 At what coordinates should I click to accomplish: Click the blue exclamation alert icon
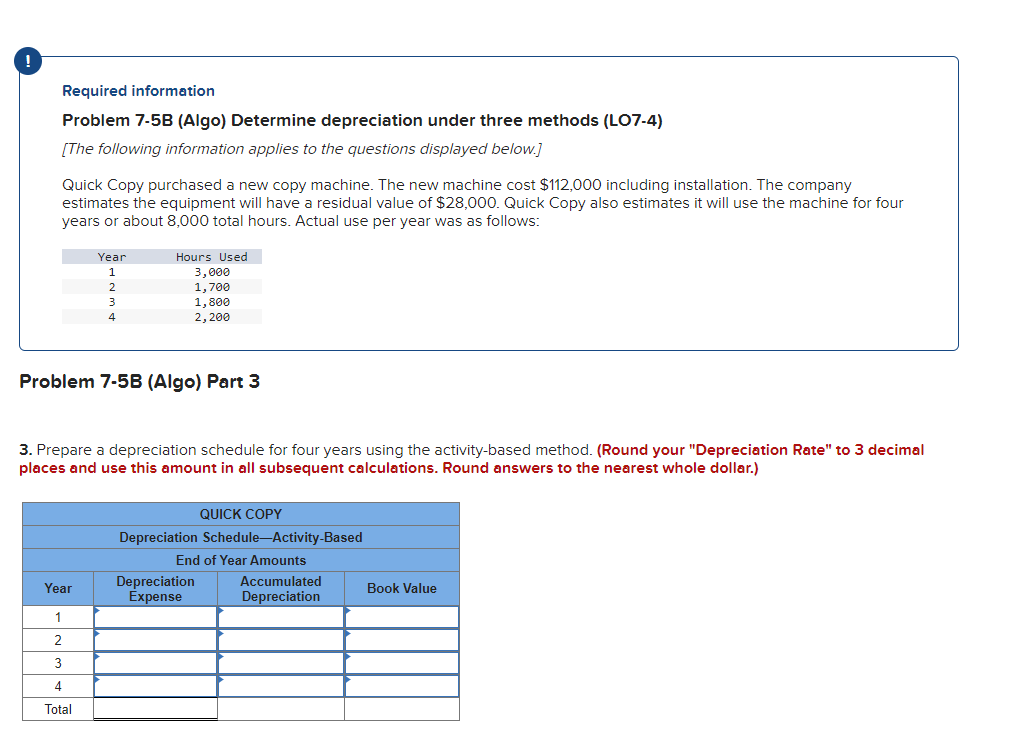[x=27, y=60]
